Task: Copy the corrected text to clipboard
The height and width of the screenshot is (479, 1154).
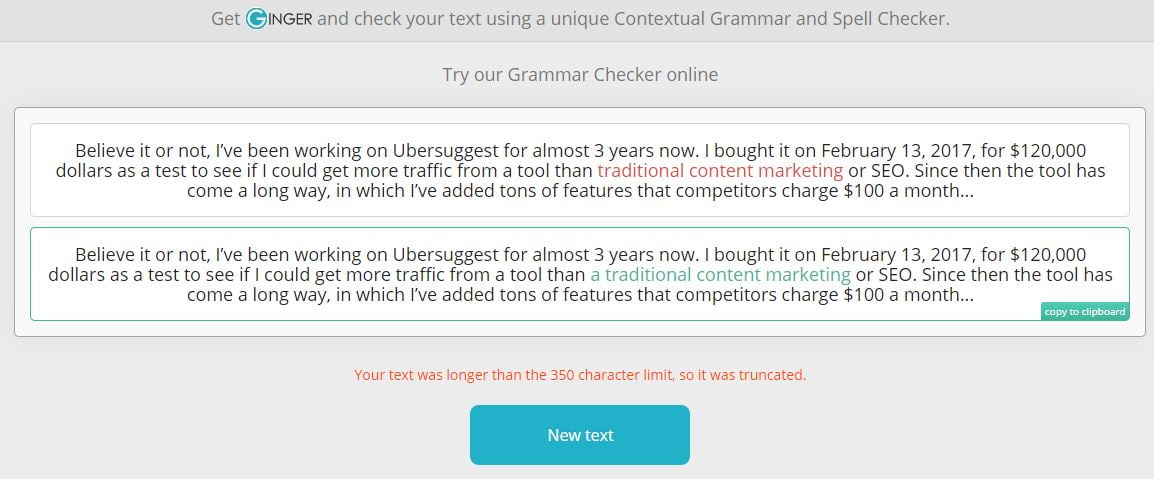Action: pos(1085,311)
